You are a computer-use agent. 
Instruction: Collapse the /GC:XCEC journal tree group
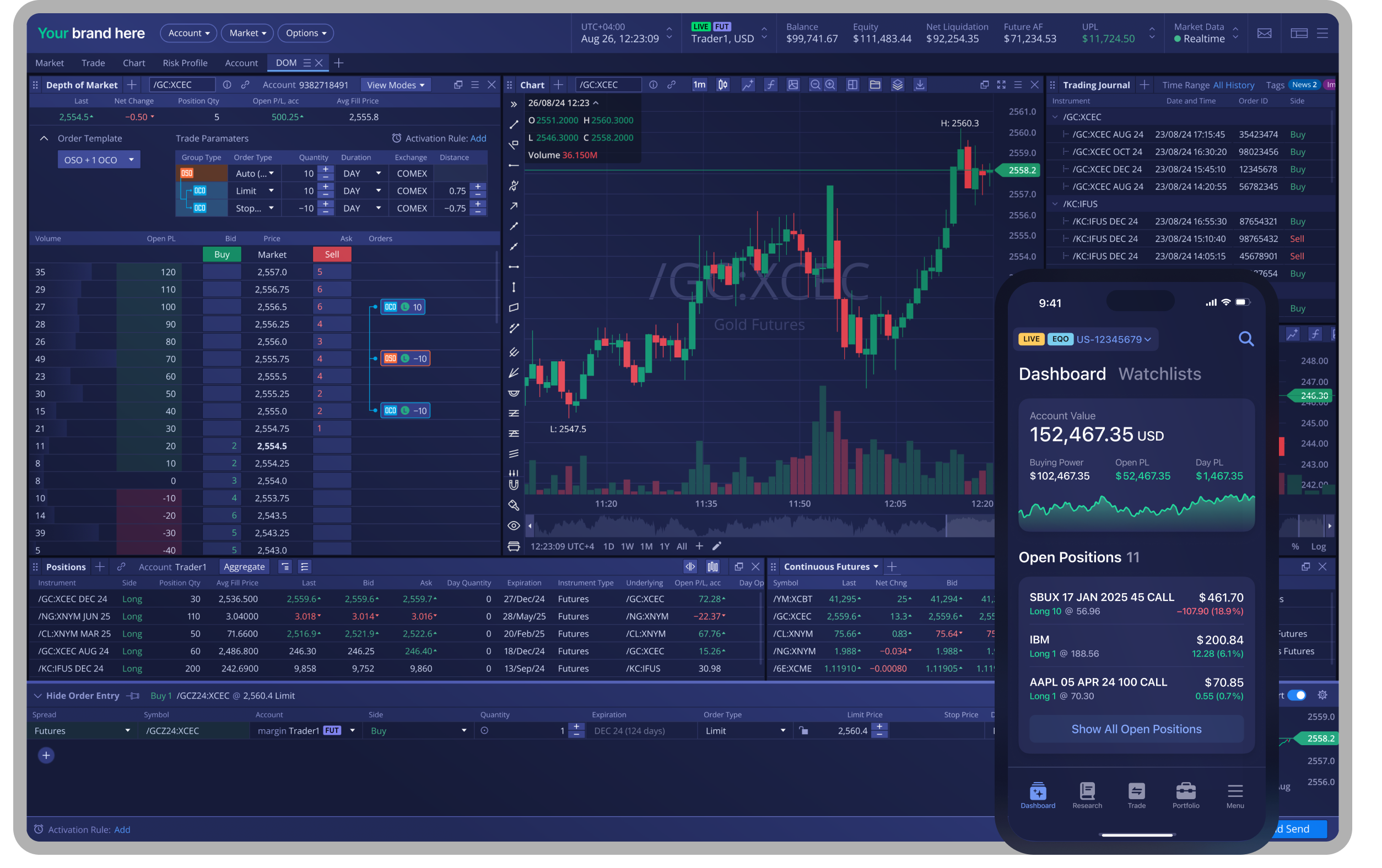click(x=1055, y=117)
